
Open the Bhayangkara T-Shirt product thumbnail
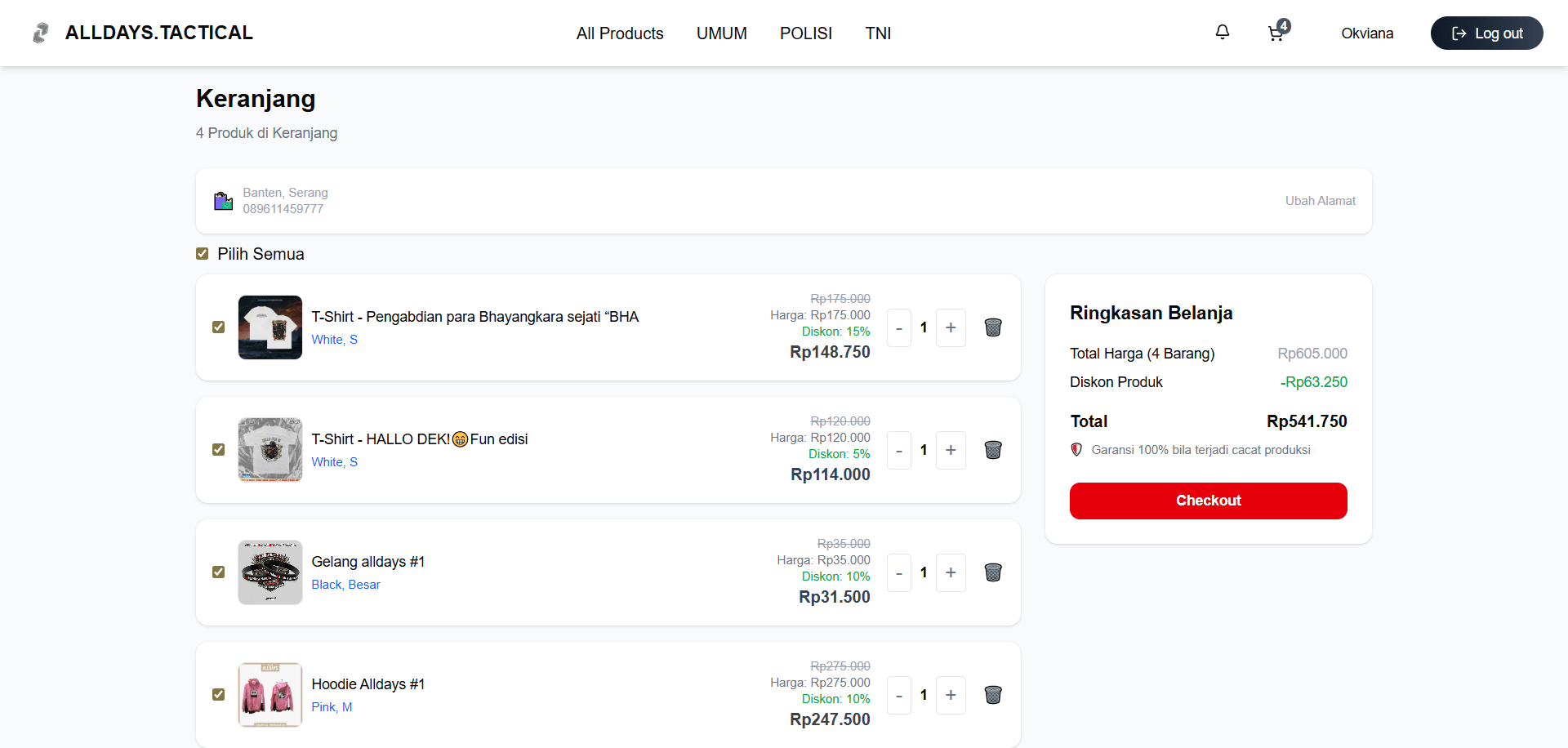click(270, 327)
